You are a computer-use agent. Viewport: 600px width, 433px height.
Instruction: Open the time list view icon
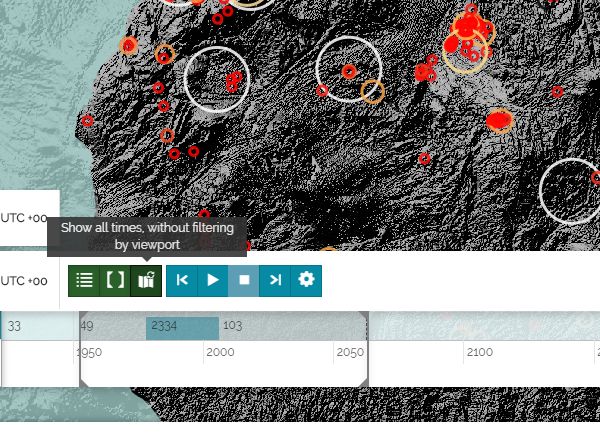pyautogui.click(x=84, y=280)
